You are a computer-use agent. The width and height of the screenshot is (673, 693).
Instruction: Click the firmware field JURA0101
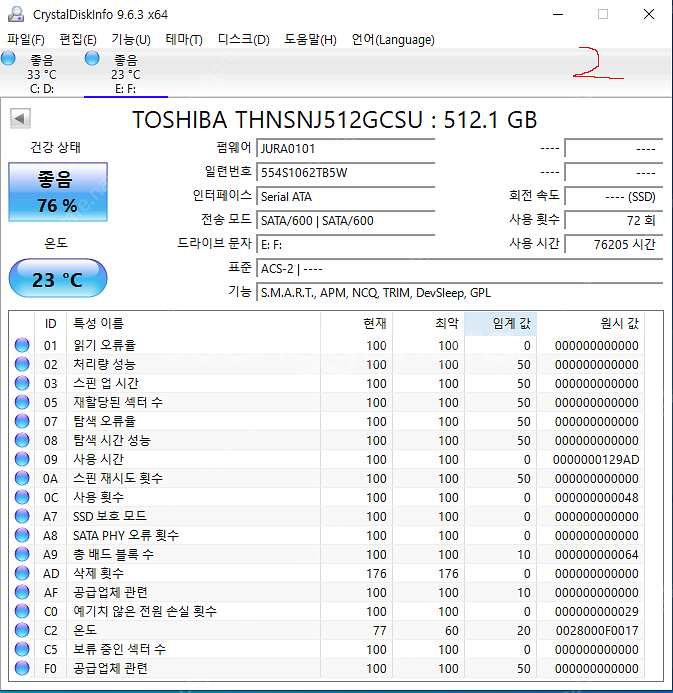346,148
